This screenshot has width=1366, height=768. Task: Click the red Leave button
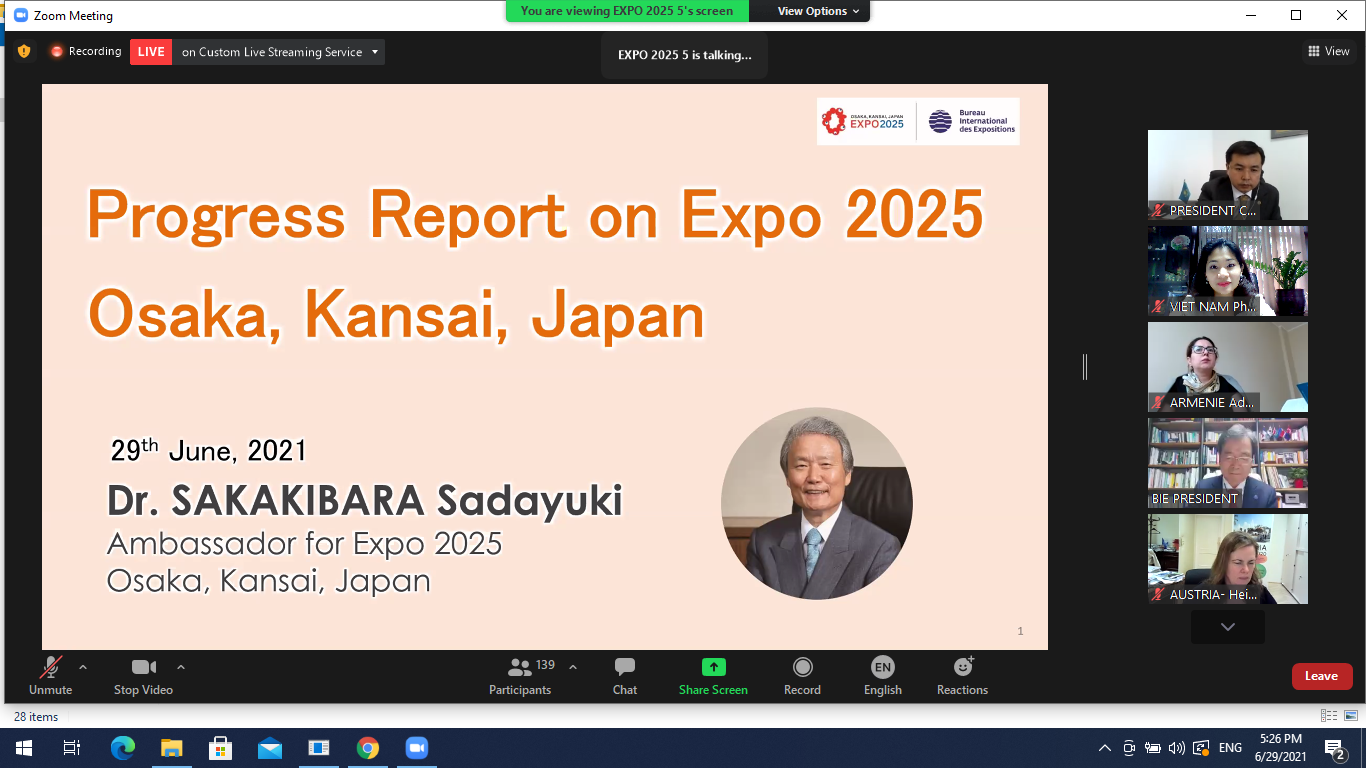1321,676
